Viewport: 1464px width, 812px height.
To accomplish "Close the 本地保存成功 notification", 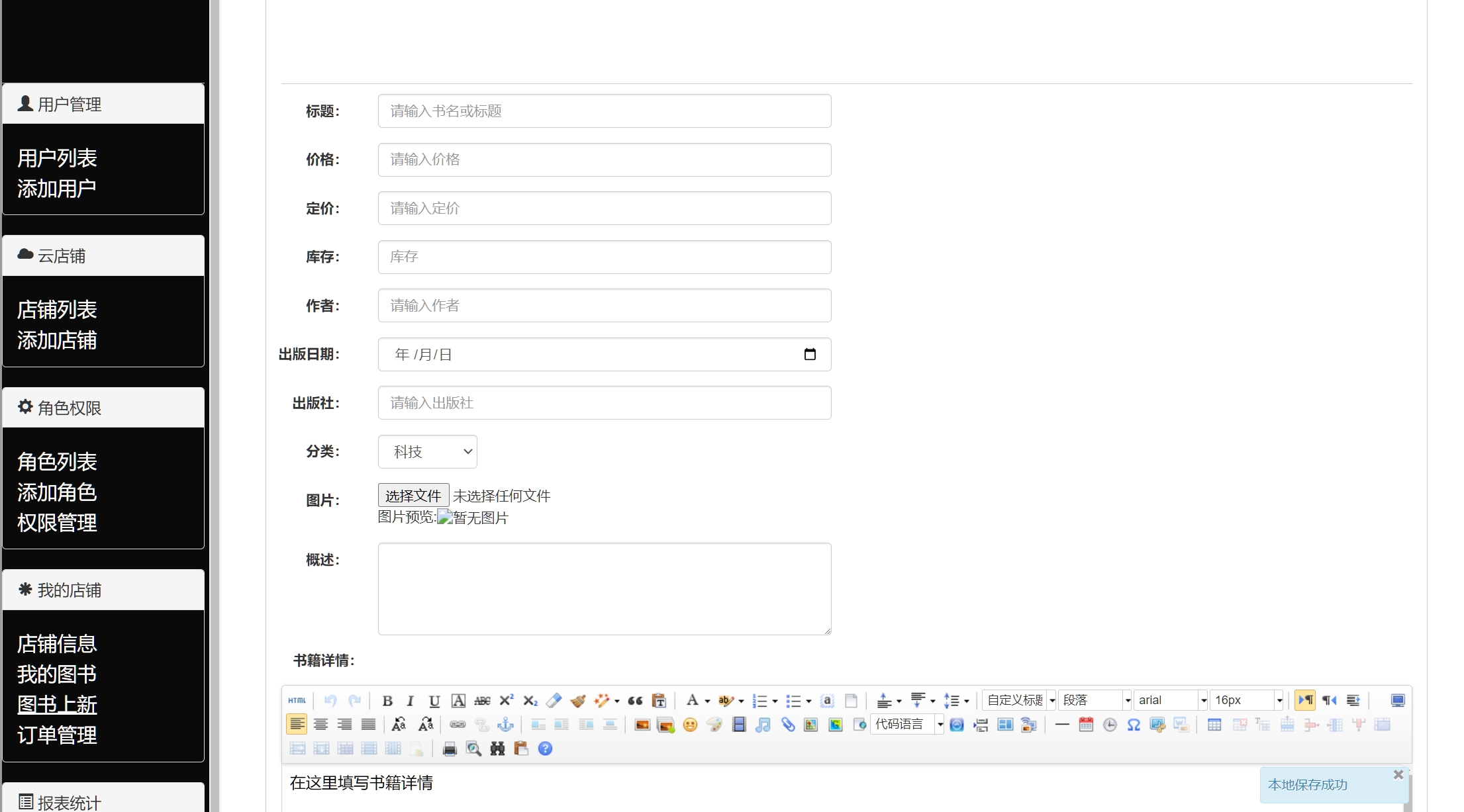I will tap(1398, 774).
